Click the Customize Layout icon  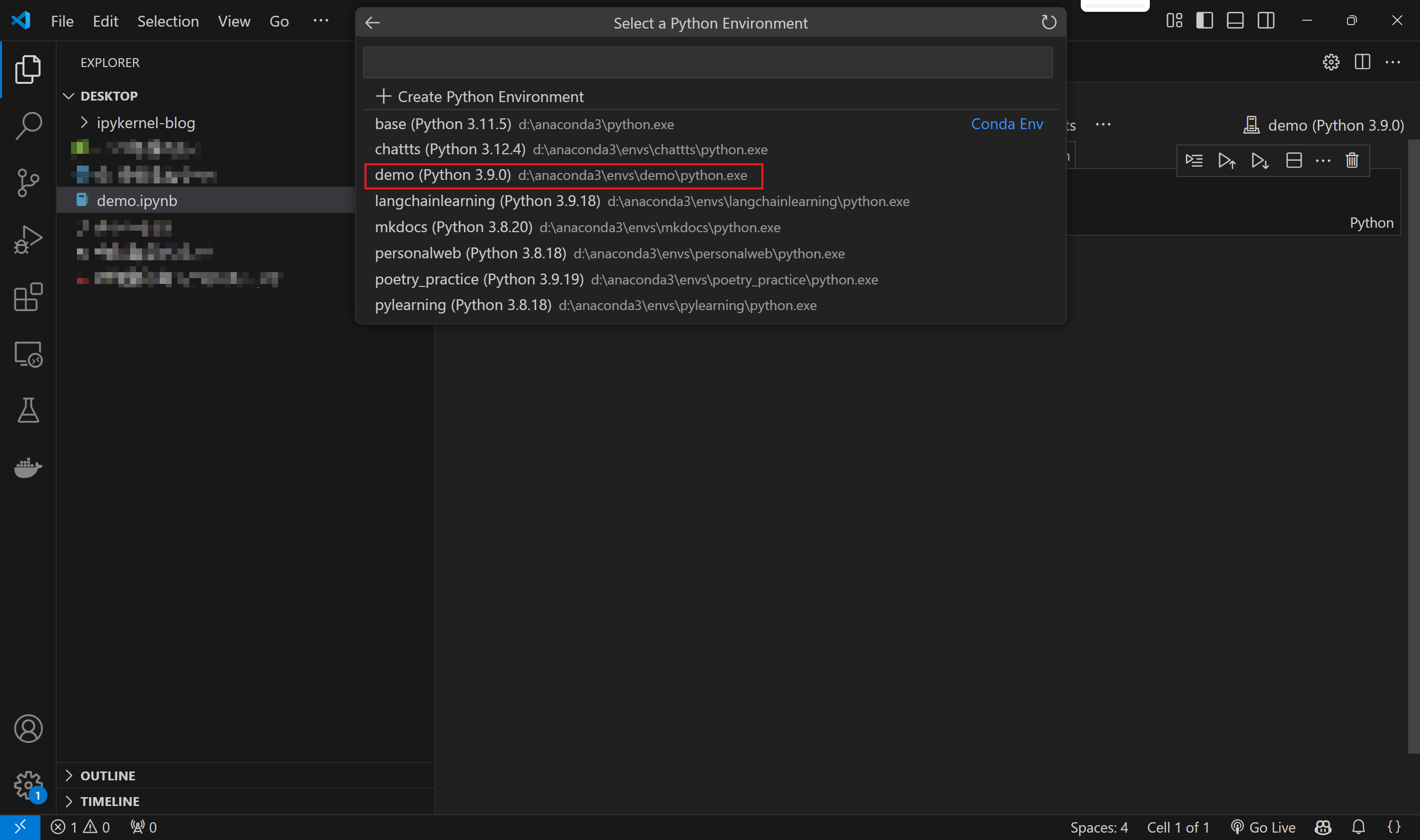tap(1174, 21)
